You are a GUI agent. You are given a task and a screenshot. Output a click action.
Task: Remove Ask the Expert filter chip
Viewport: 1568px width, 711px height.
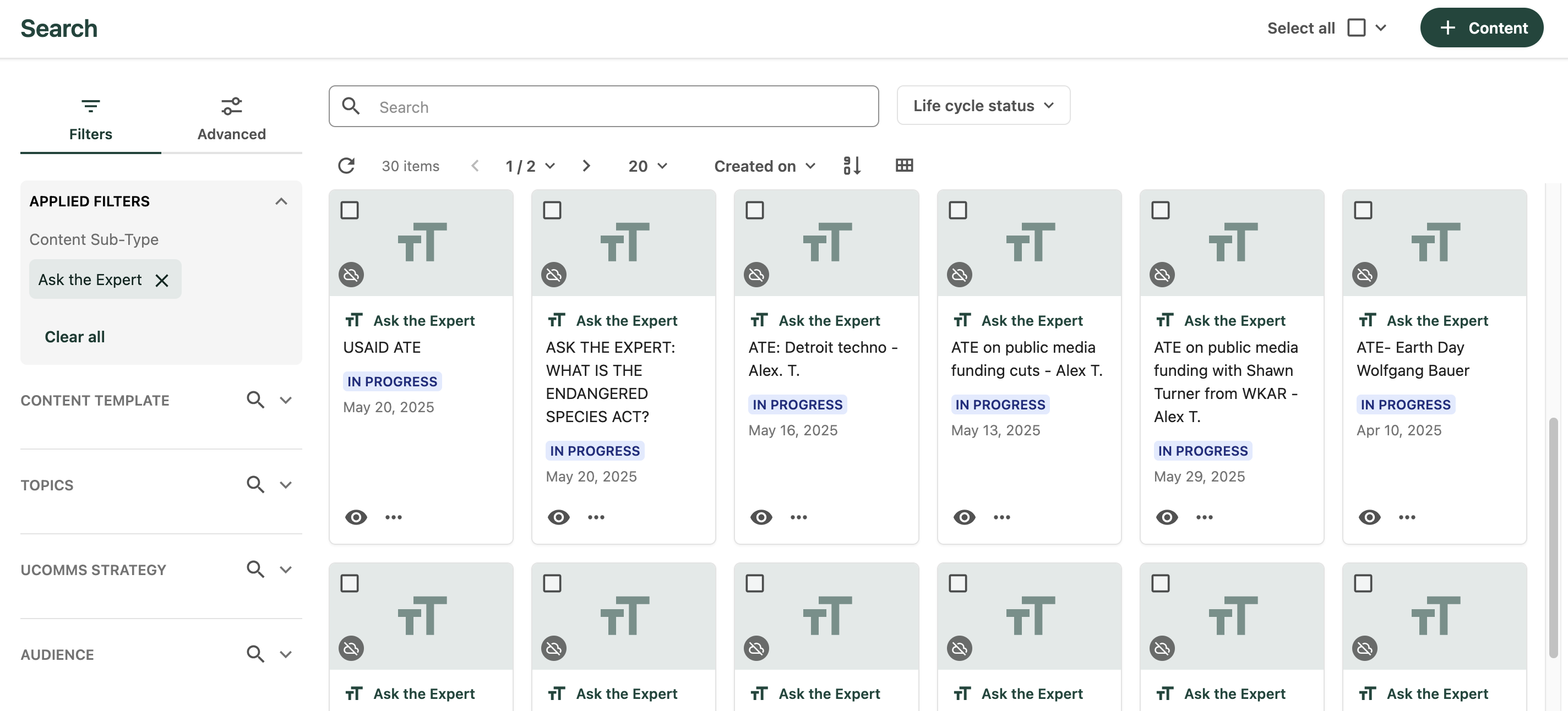[x=162, y=280]
